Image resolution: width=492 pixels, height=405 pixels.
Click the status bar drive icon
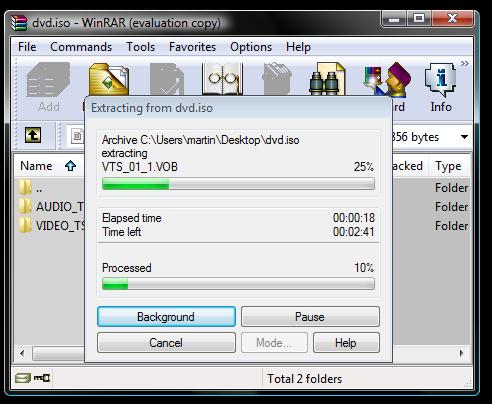[23, 378]
